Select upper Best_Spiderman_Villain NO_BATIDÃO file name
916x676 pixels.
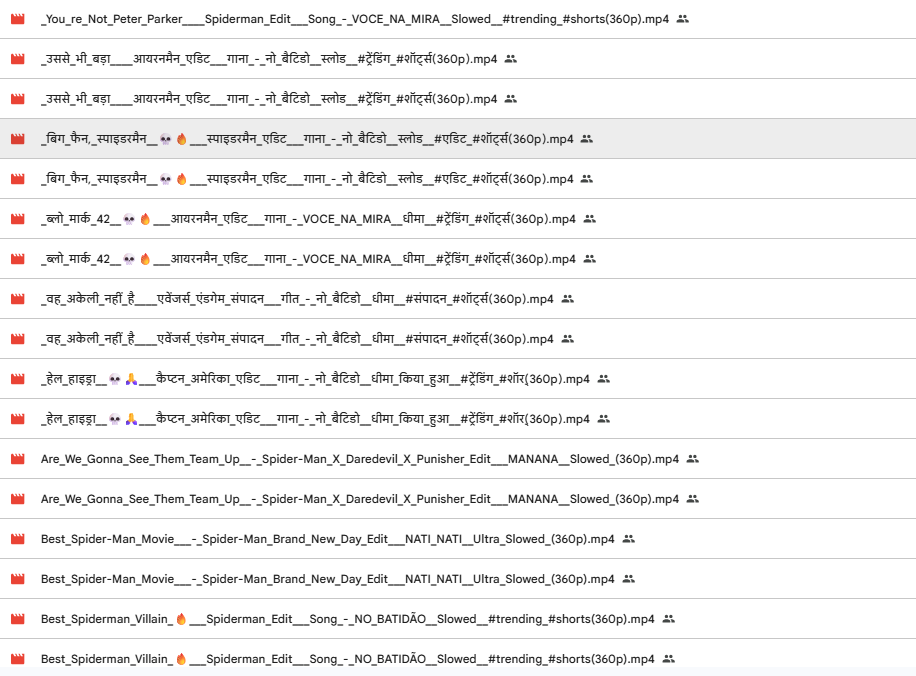348,619
